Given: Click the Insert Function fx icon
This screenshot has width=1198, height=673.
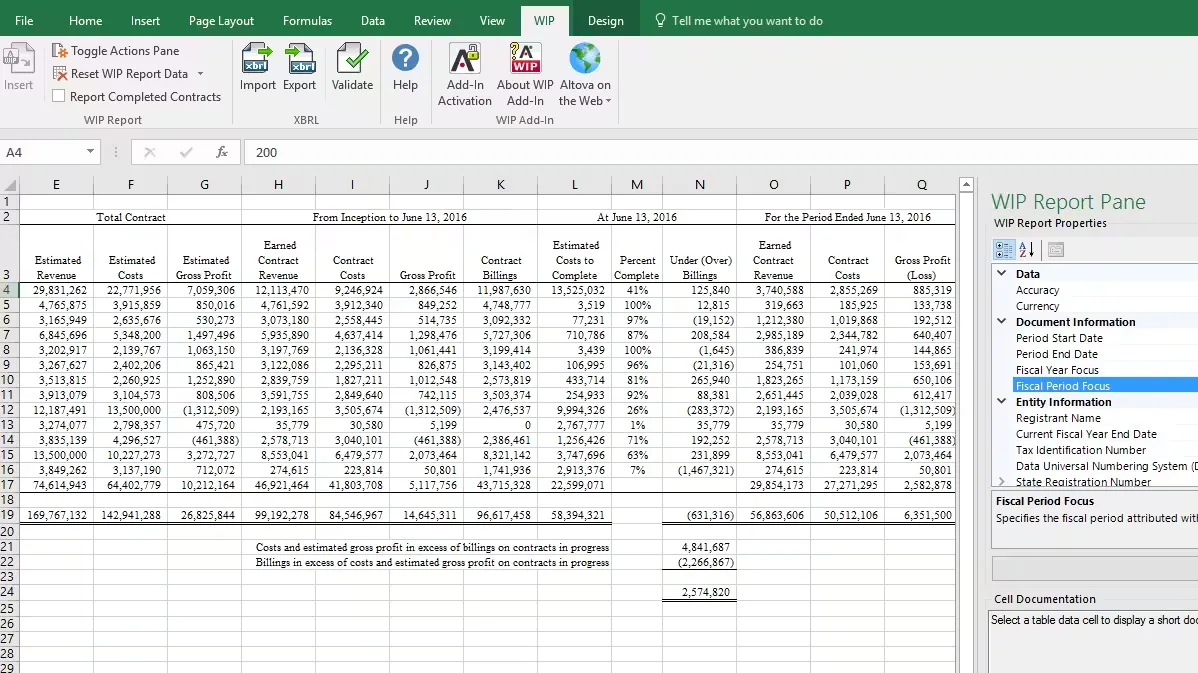Looking at the screenshot, I should coord(222,152).
